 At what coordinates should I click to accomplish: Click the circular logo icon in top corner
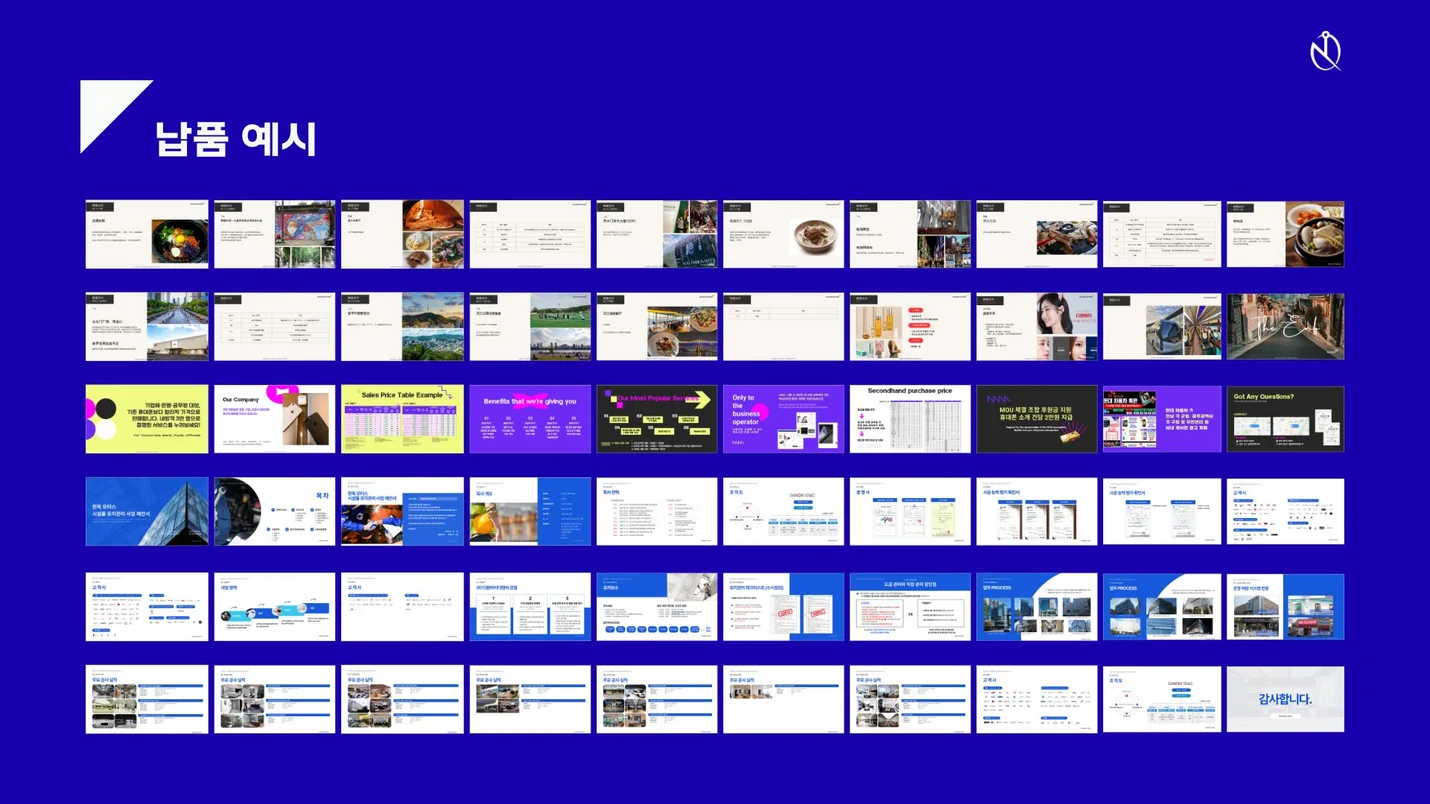(1325, 51)
